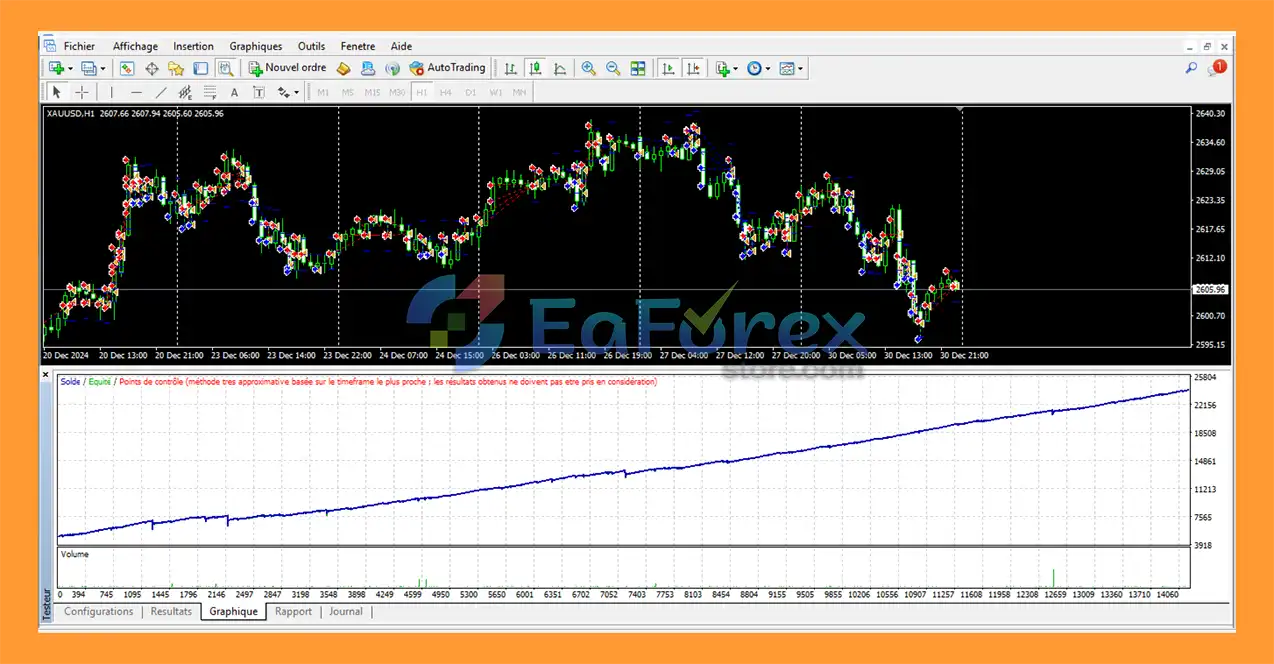Expand the new chart dropdown arrow
This screenshot has width=1274, height=664.
(x=70, y=69)
